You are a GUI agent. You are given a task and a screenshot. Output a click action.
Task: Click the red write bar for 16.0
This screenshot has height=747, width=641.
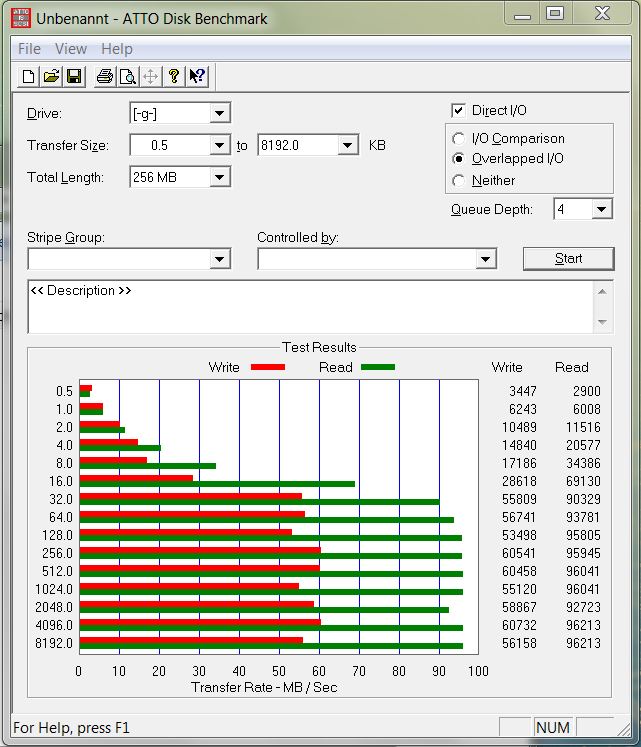click(136, 478)
